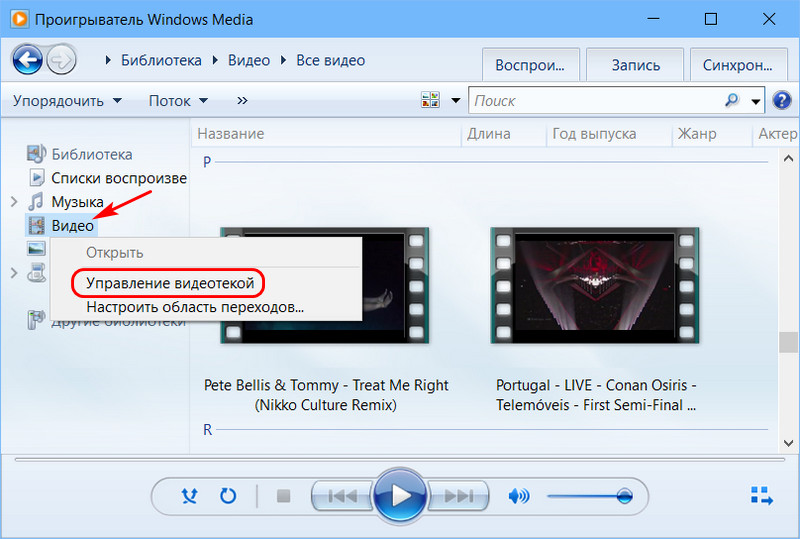This screenshot has width=800, height=539.
Task: Open the Запись tab
Action: (635, 65)
